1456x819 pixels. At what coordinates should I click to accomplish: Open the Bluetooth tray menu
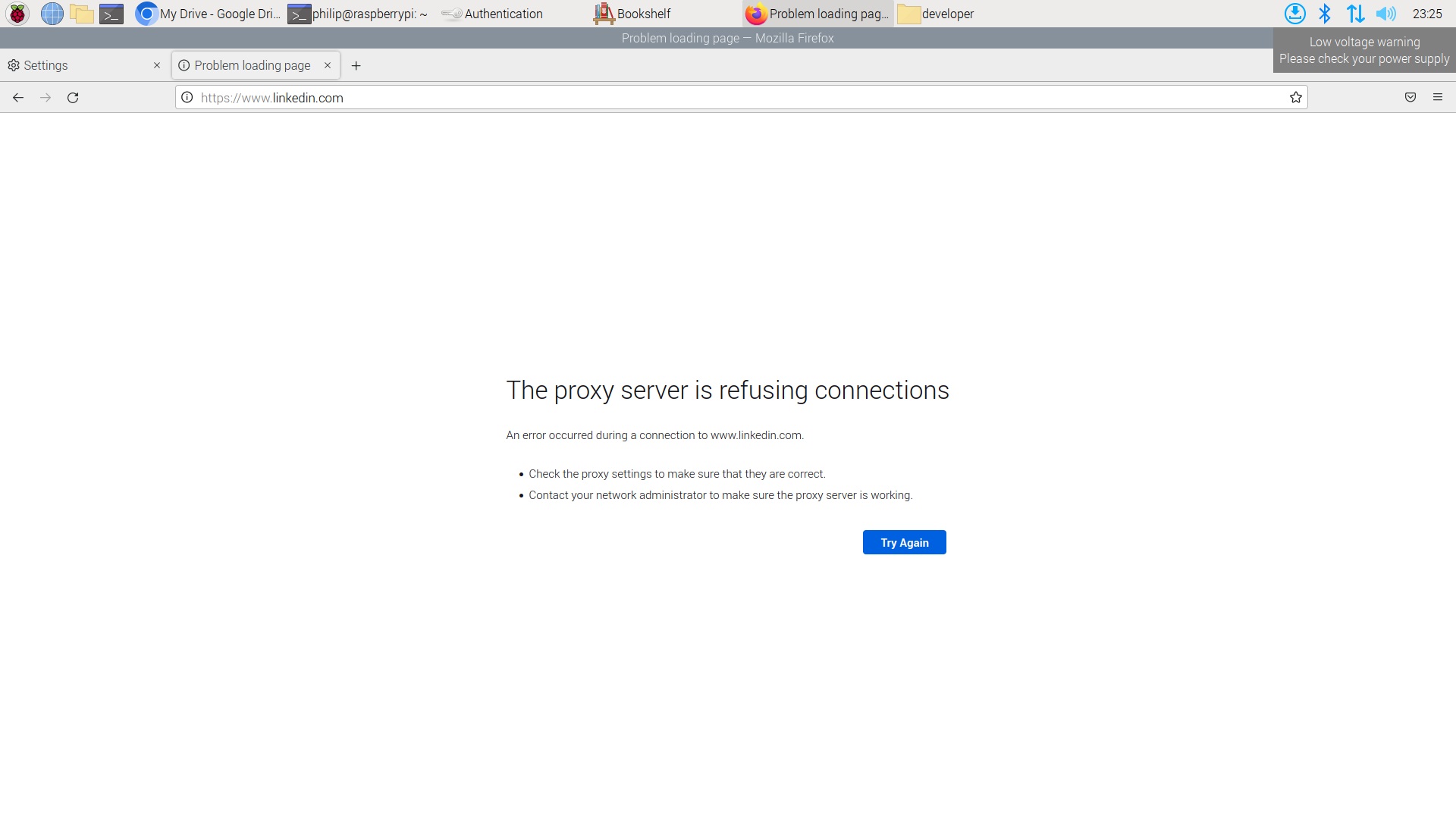[x=1325, y=14]
